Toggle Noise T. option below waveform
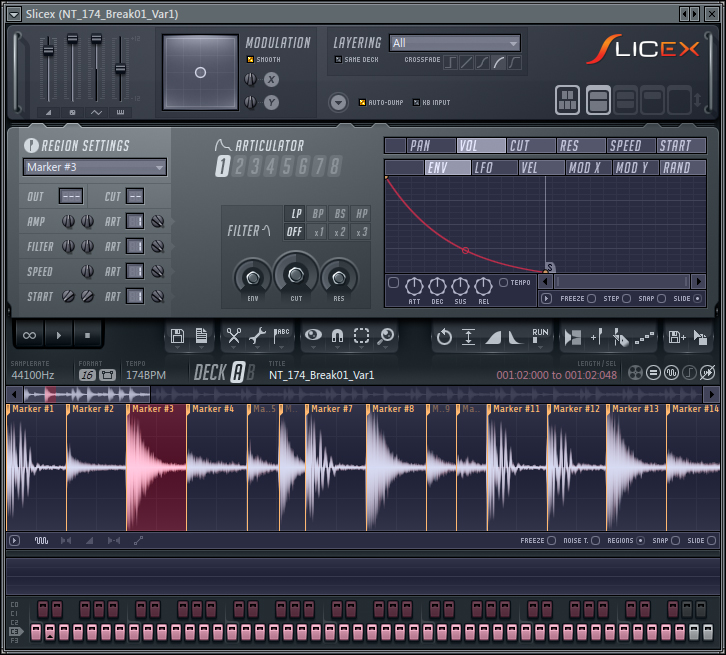The width and height of the screenshot is (726, 655). [595, 540]
